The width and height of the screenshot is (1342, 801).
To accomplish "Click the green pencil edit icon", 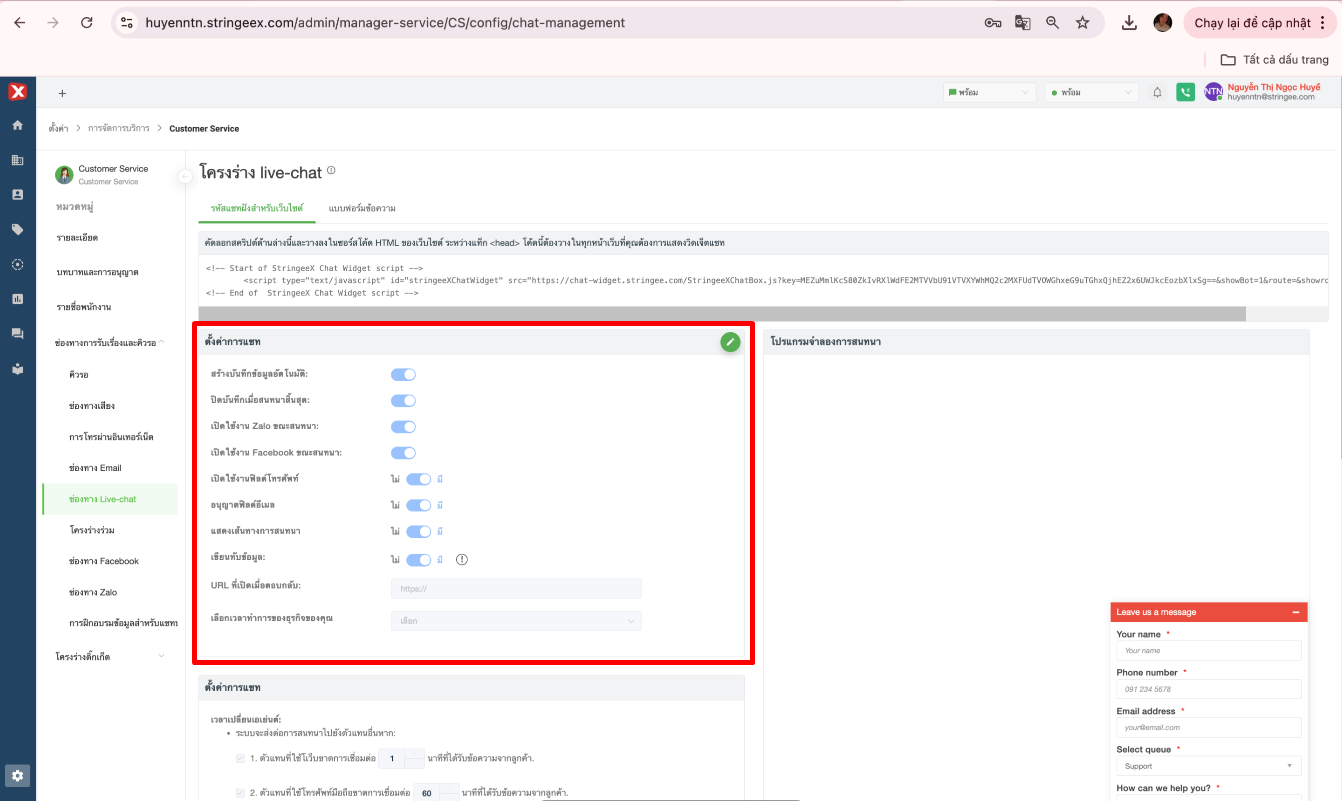I will [x=730, y=342].
